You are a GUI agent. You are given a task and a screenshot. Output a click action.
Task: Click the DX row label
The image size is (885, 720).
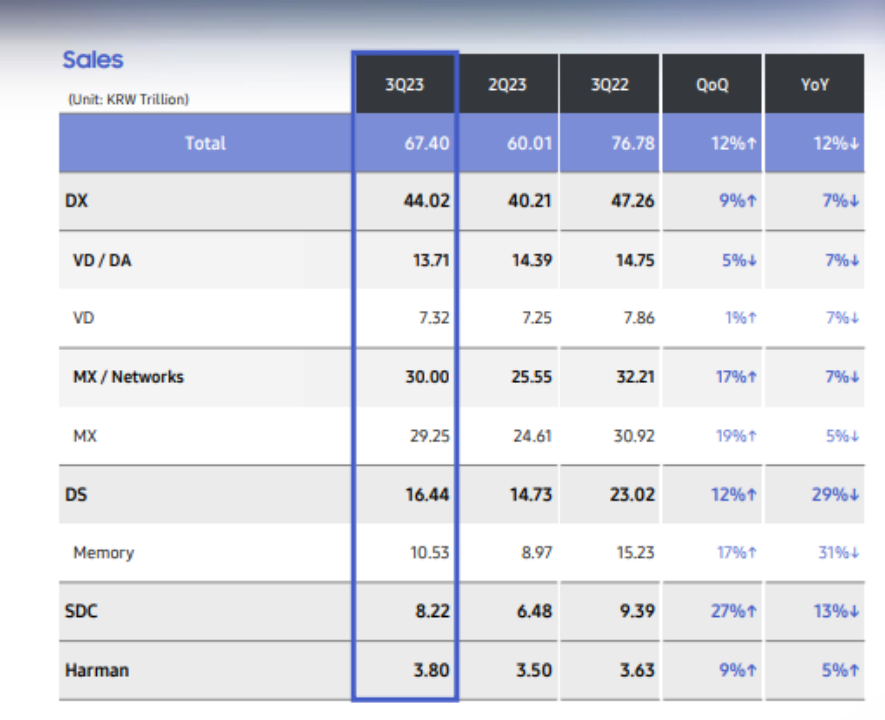coord(77,201)
